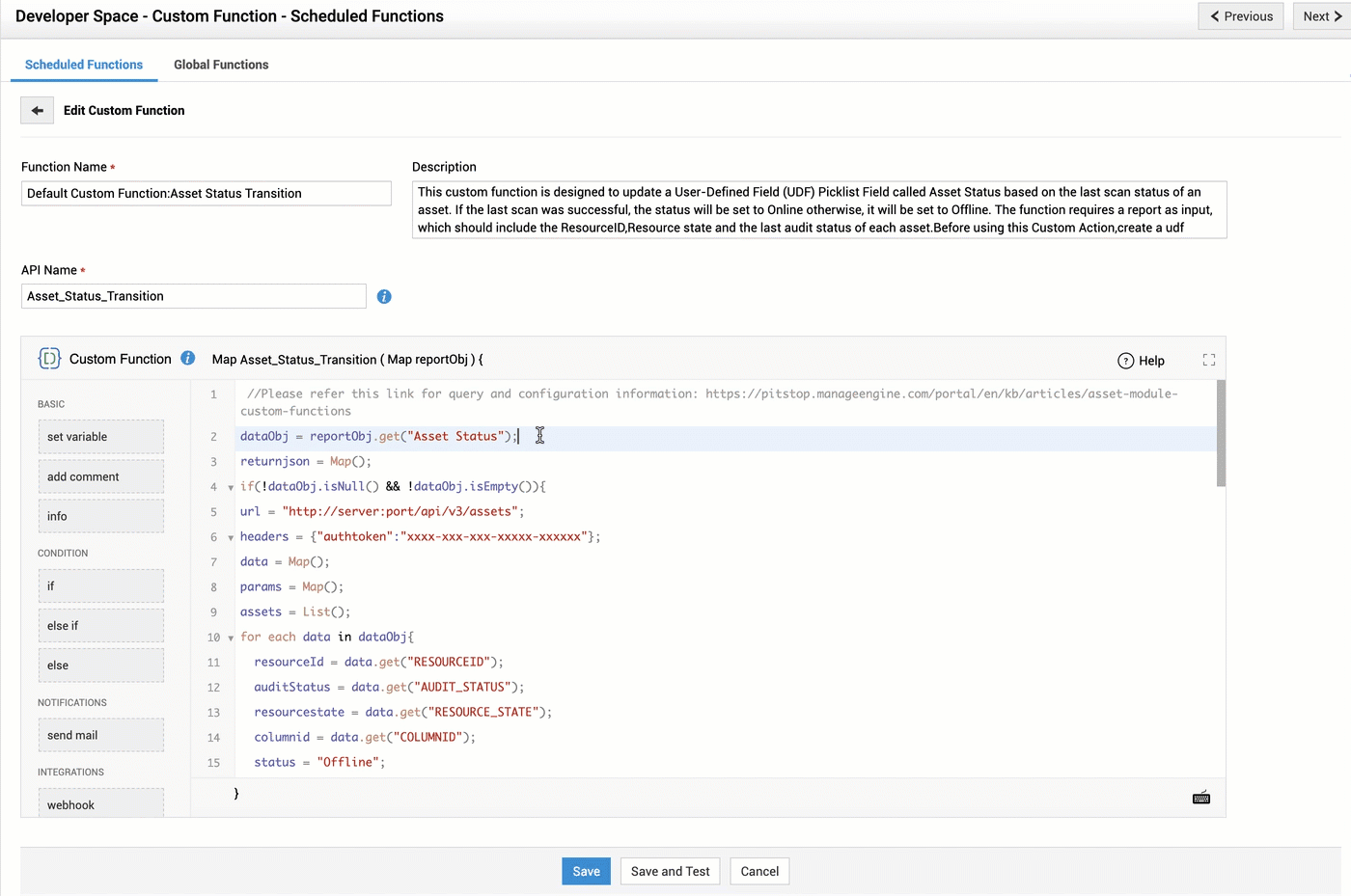Go to the Next page
Image resolution: width=1351 pixels, height=896 pixels.
tap(1321, 16)
